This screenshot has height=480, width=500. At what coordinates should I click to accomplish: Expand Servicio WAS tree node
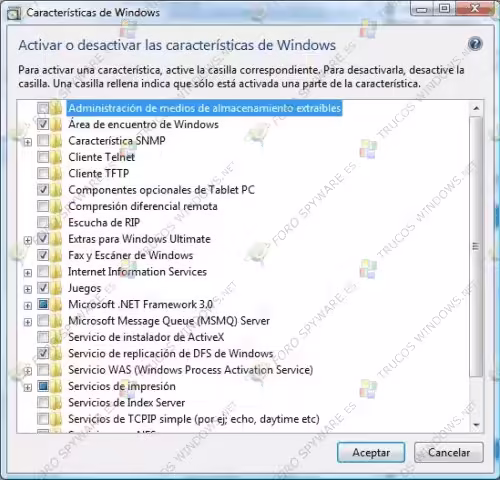(x=28, y=371)
